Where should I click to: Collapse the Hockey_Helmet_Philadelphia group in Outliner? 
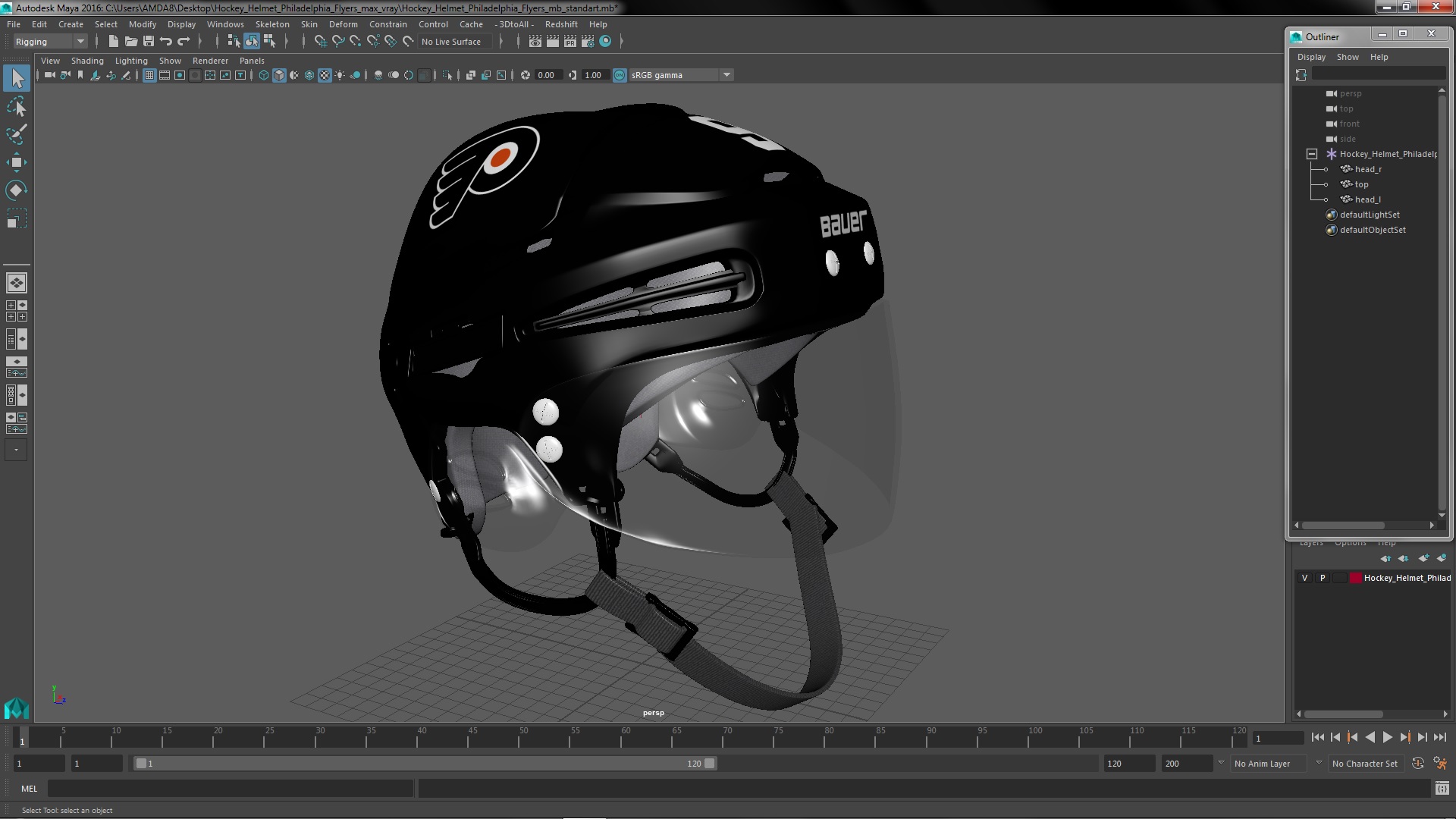tap(1312, 154)
